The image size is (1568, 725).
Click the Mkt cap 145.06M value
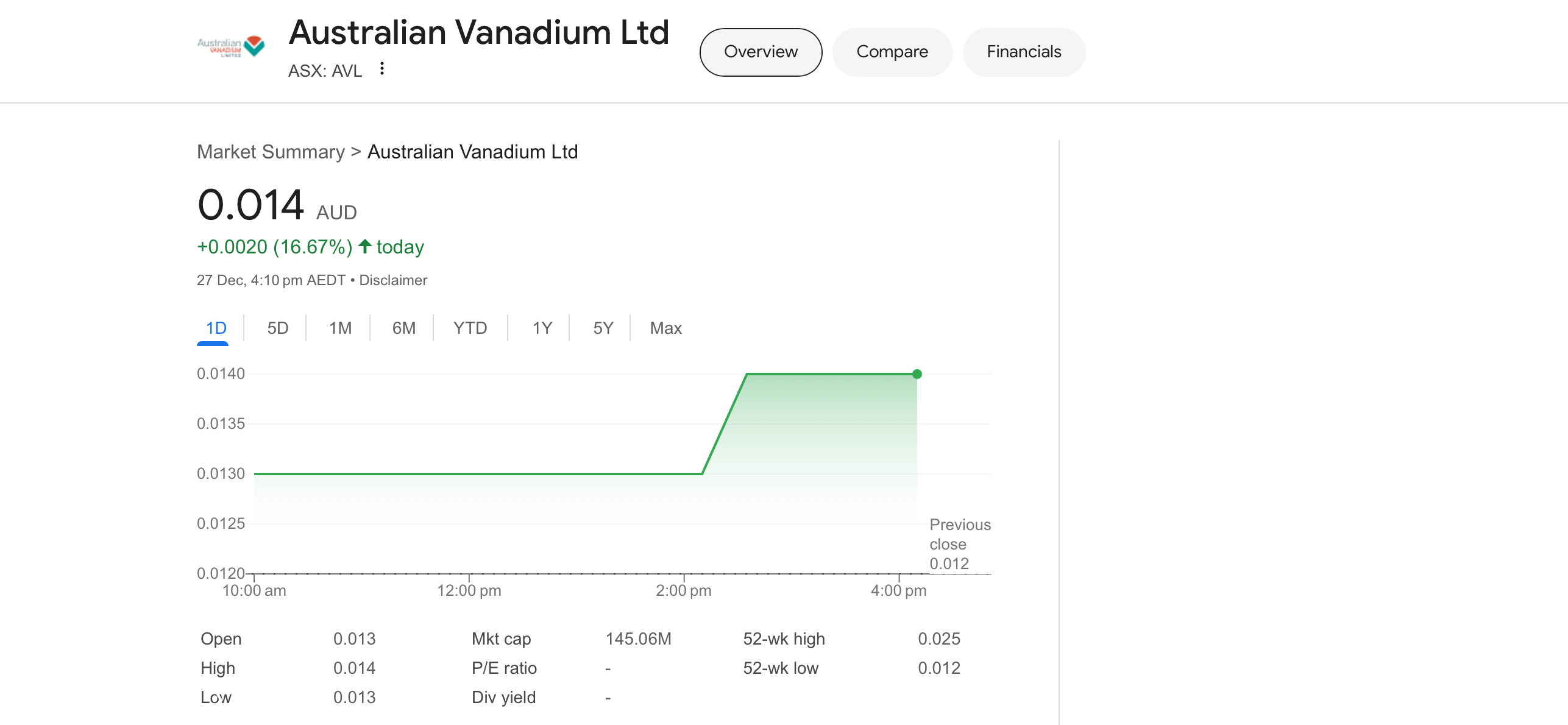click(x=638, y=638)
